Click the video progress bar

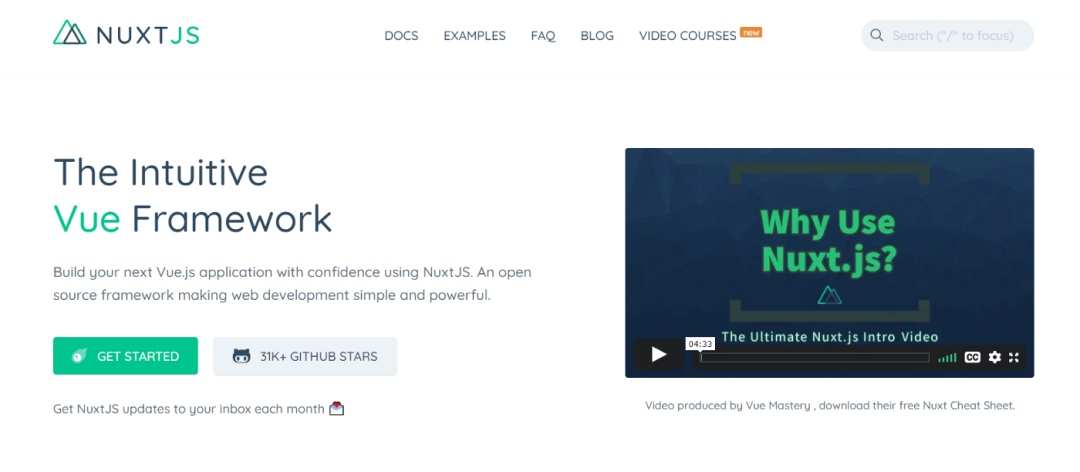(x=814, y=357)
